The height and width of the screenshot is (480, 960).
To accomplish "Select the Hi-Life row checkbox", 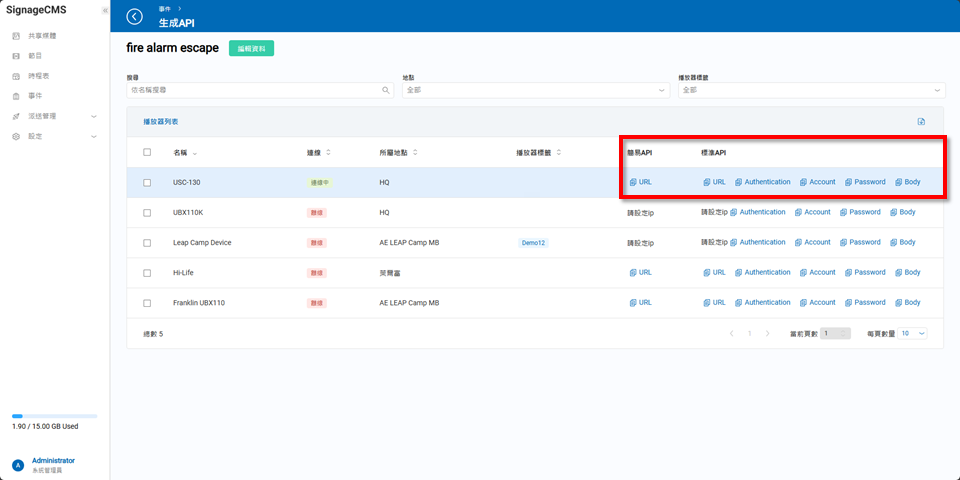I will [x=147, y=272].
